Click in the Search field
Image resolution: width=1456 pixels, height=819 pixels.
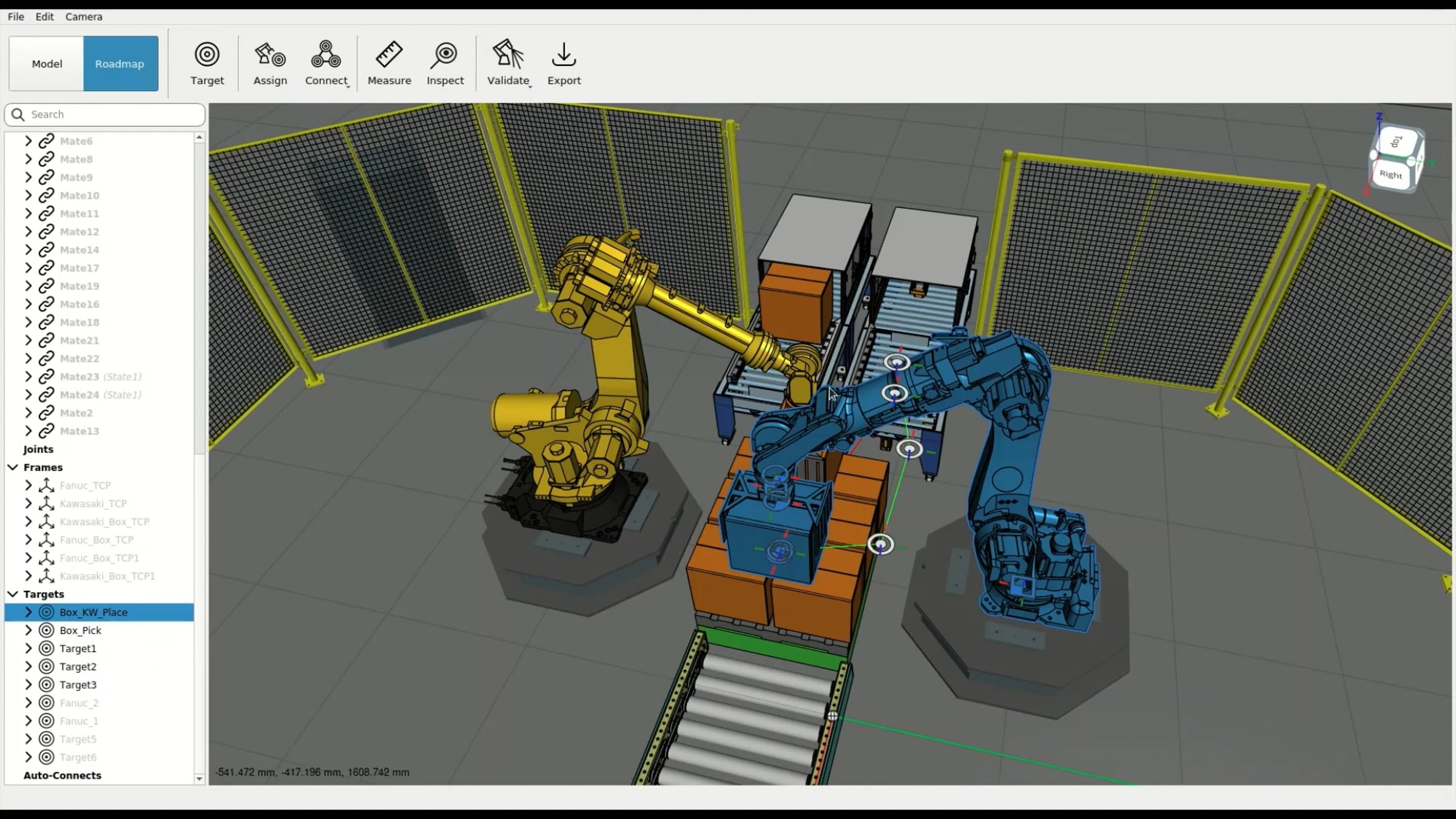(x=112, y=115)
